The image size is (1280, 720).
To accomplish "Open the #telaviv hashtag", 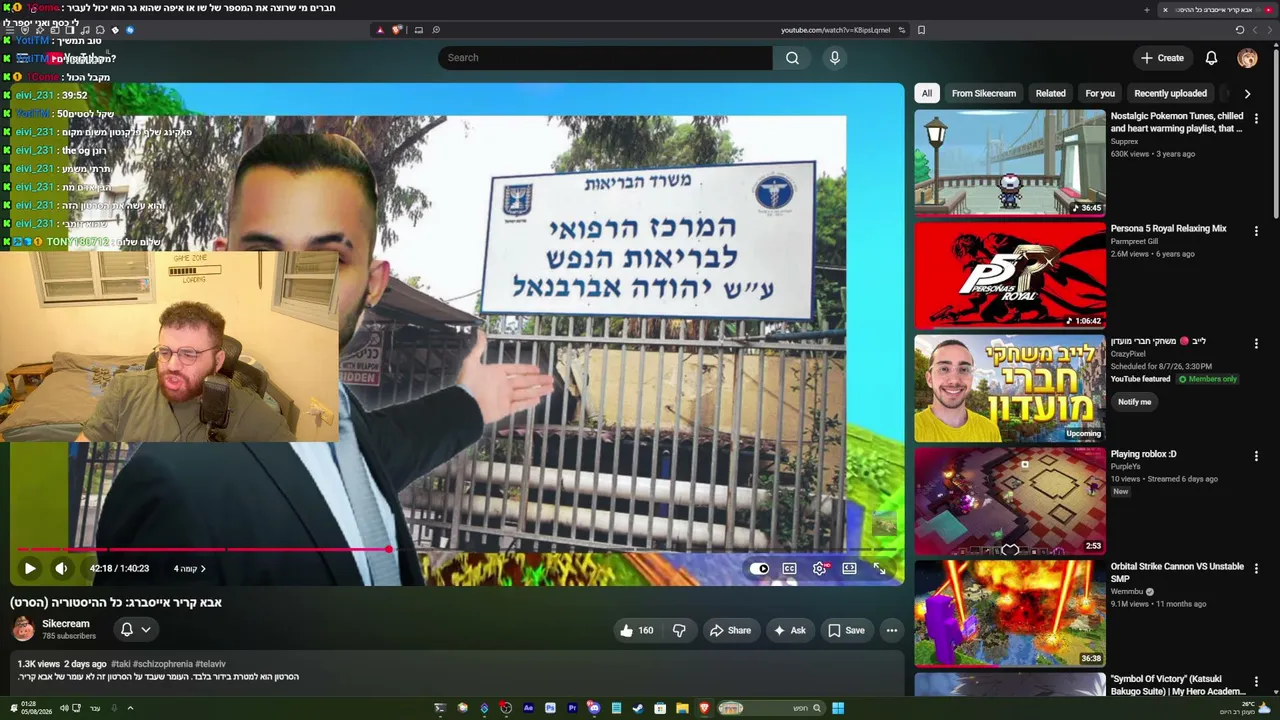I will [210, 664].
